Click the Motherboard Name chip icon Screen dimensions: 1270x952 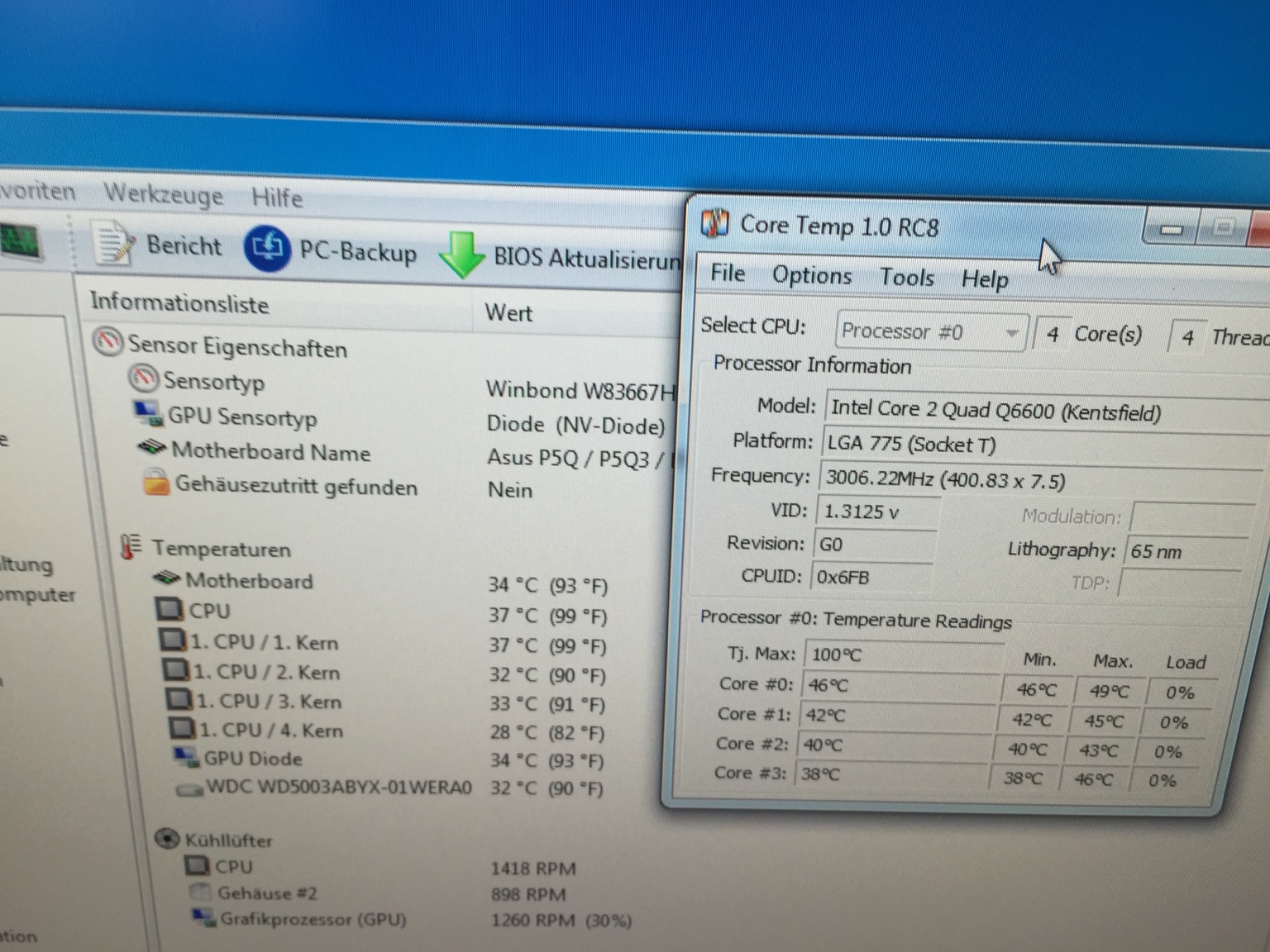click(x=152, y=449)
